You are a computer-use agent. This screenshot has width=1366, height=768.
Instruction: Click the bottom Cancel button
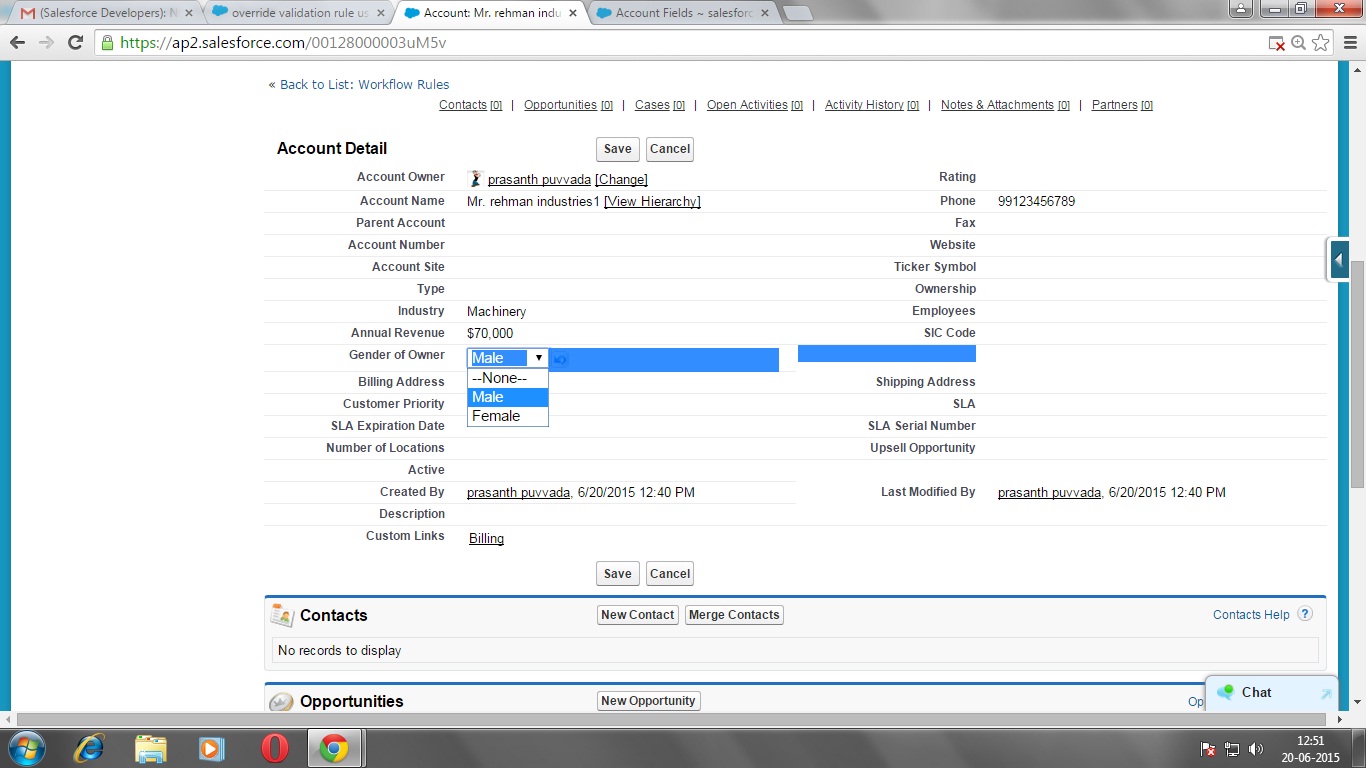pyautogui.click(x=670, y=574)
